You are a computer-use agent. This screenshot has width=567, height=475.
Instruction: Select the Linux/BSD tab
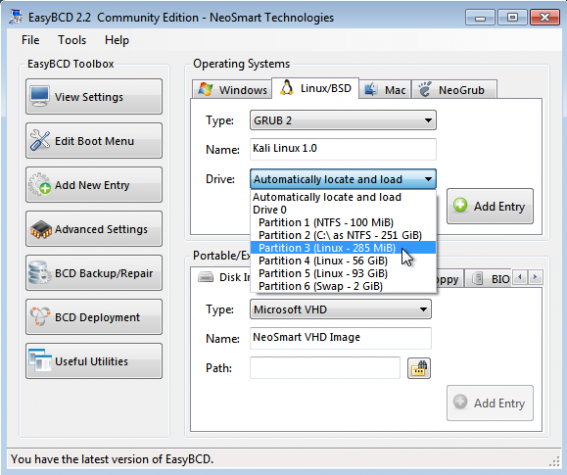[x=315, y=88]
